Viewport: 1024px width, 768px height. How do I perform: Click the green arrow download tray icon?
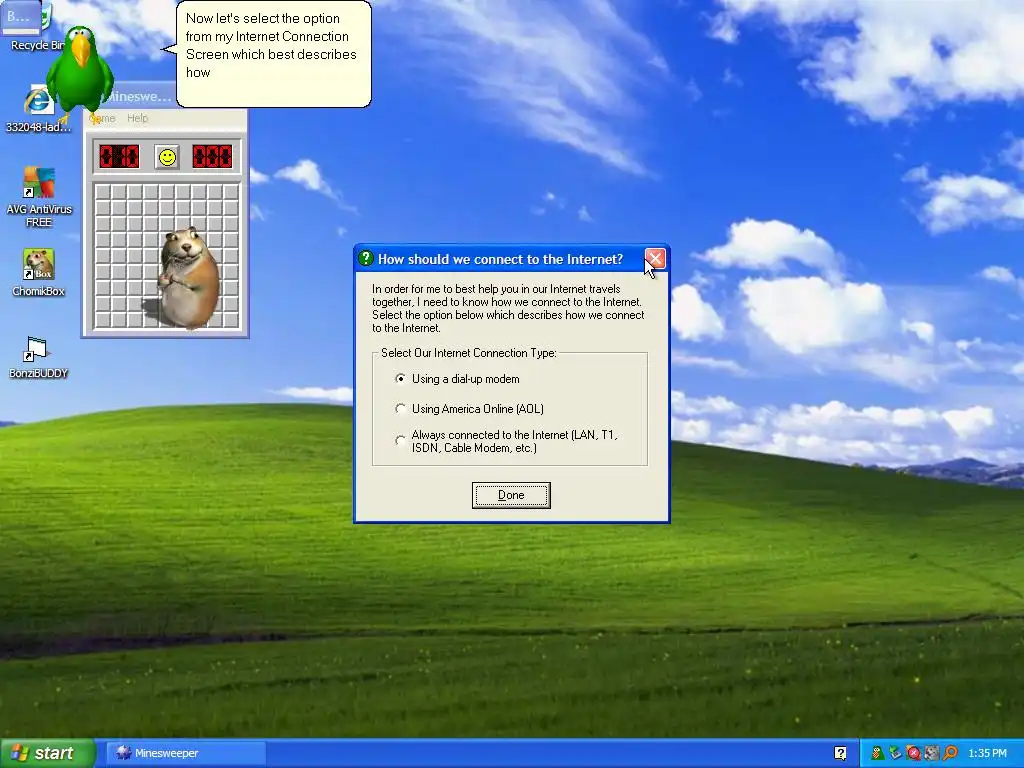click(x=895, y=753)
